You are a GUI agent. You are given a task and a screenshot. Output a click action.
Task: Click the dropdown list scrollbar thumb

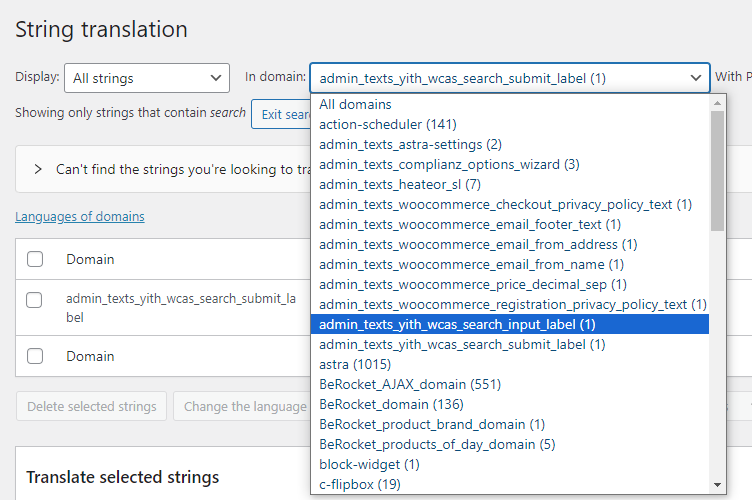(717, 171)
